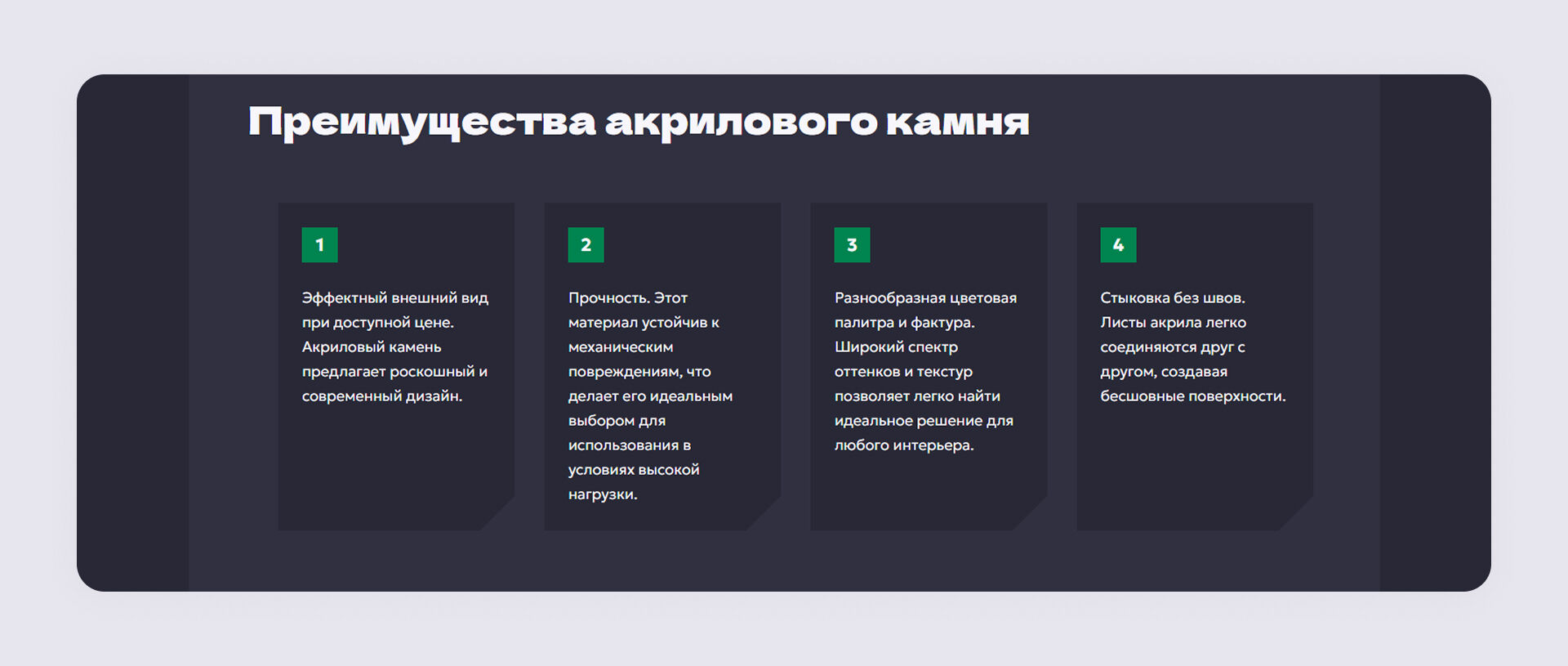Click the "Широкий спектр" text line
1568x666 pixels.
[x=896, y=347]
